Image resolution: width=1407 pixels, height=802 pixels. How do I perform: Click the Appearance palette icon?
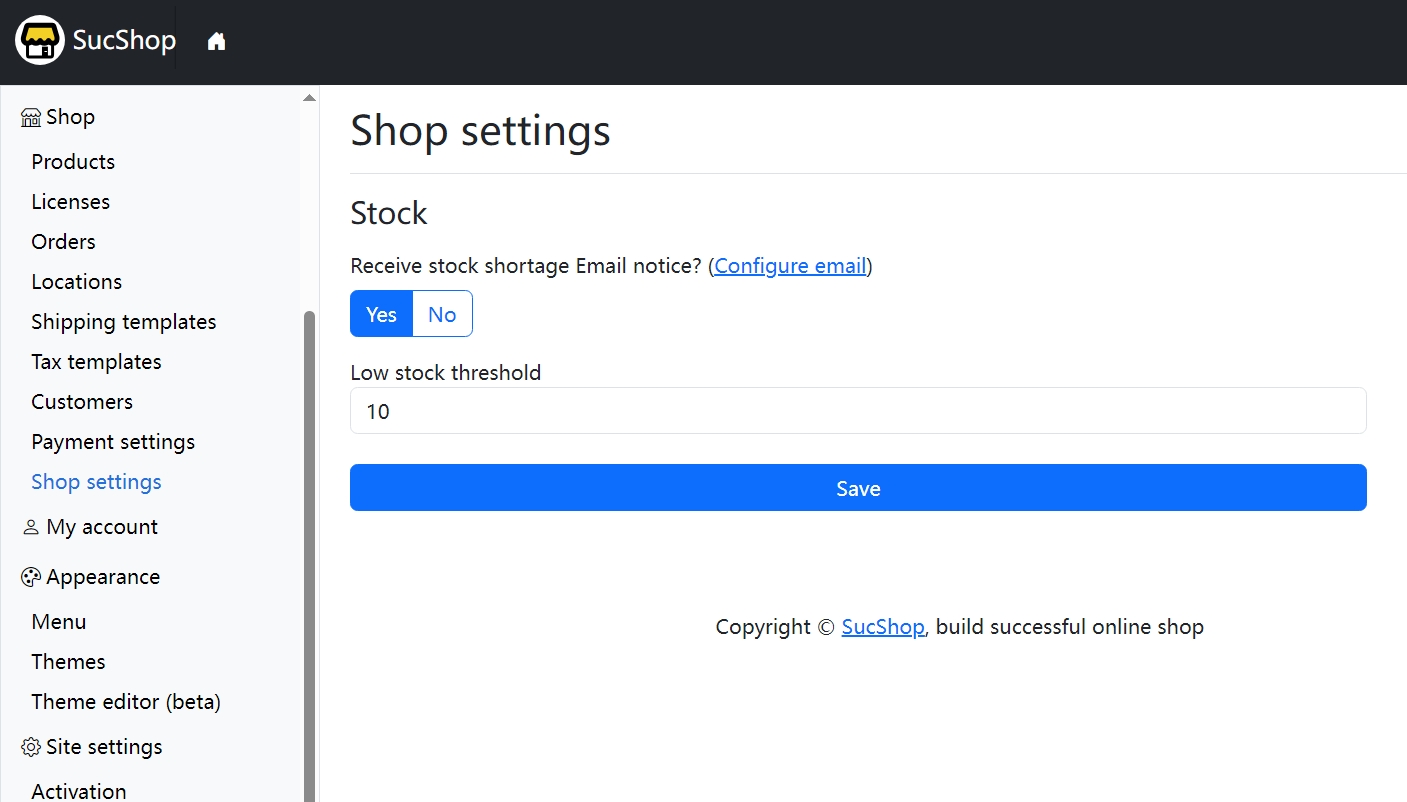click(x=30, y=577)
